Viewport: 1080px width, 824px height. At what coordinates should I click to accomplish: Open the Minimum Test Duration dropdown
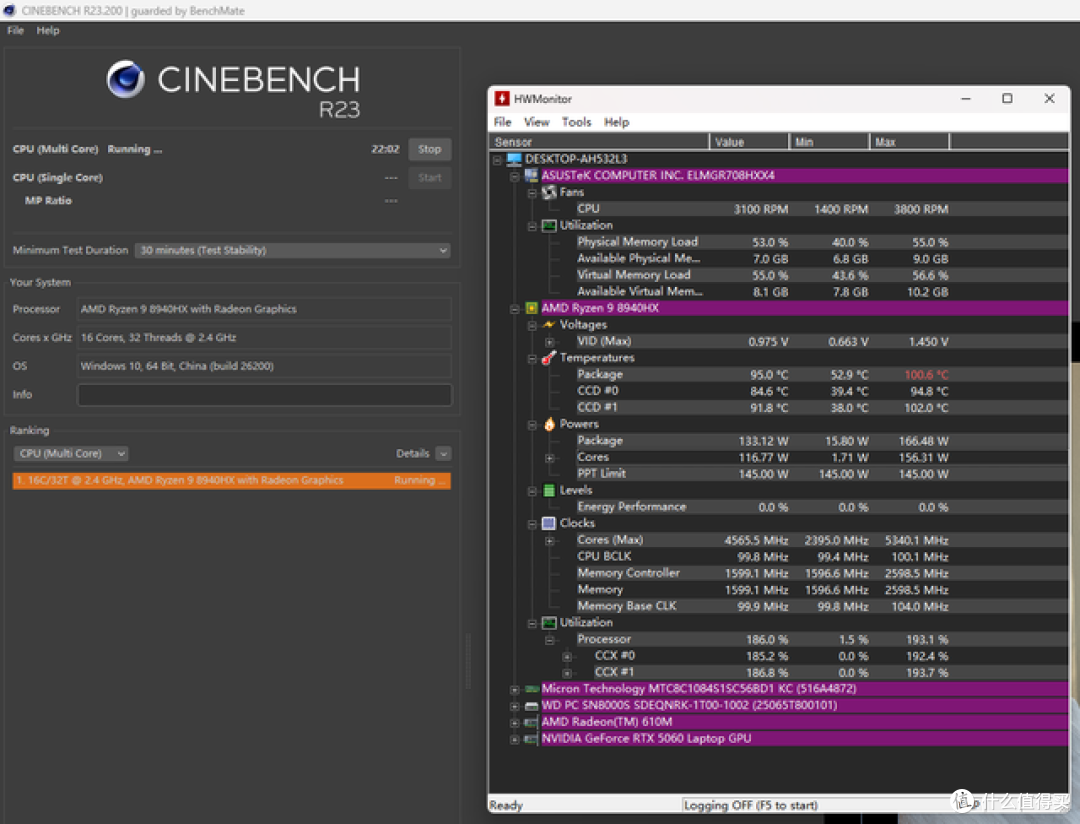tap(293, 250)
